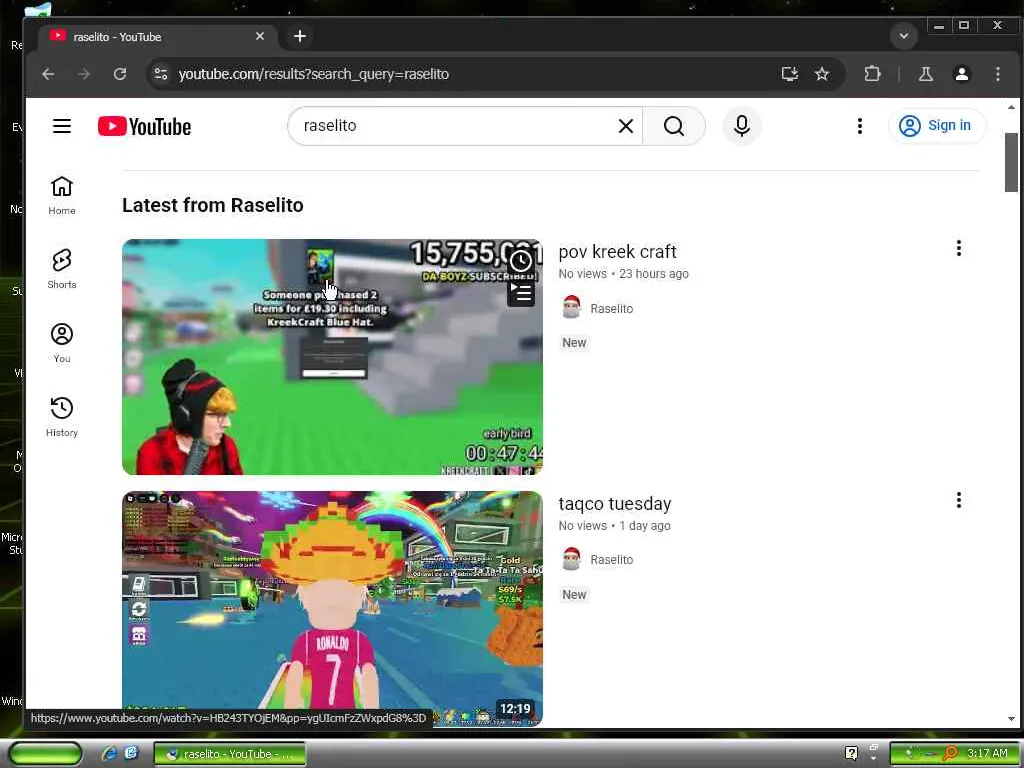Click the page vertical scrollbar thumb
The height and width of the screenshot is (768, 1024).
[1011, 162]
